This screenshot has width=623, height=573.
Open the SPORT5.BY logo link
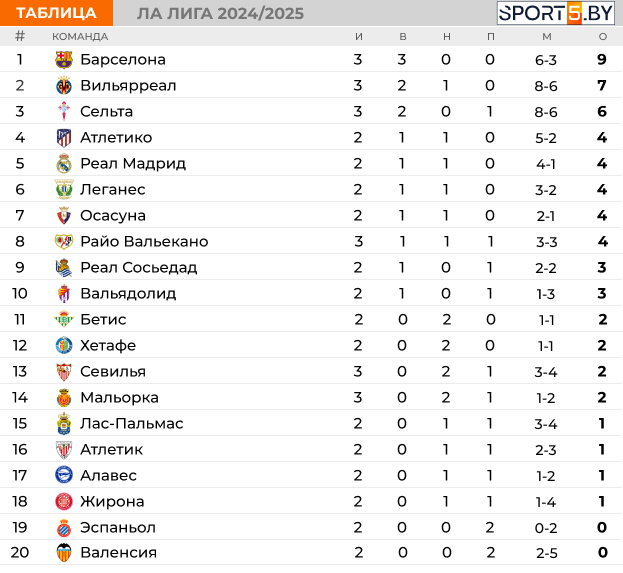coord(556,13)
